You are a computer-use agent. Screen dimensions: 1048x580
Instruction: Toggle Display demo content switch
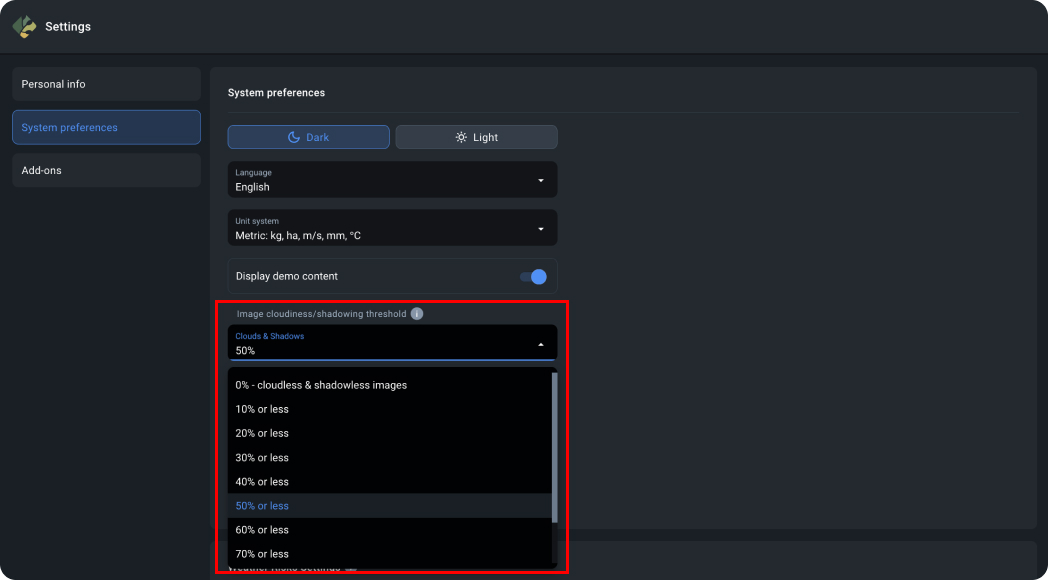point(533,277)
